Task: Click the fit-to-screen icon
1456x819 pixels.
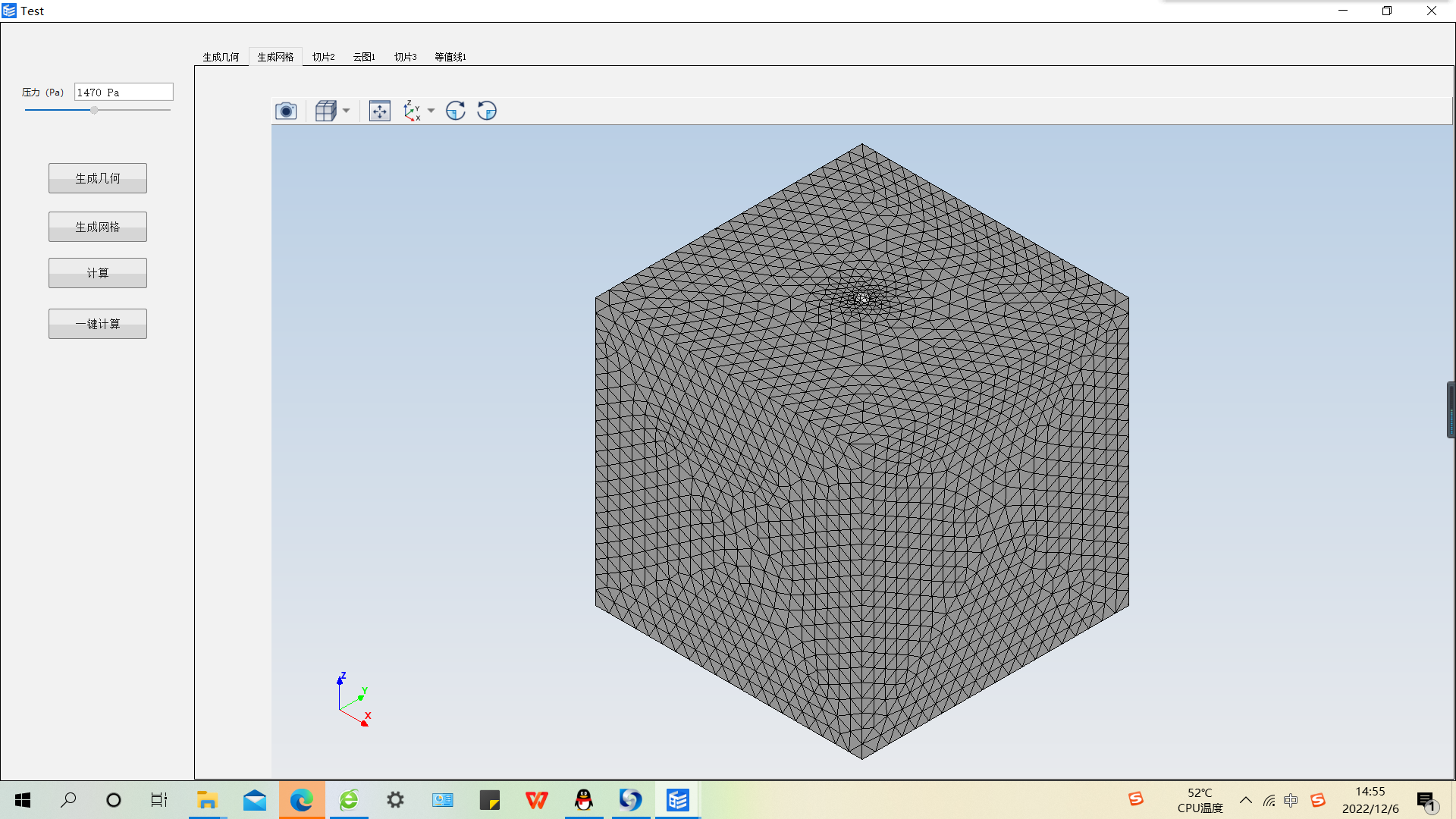Action: click(379, 110)
